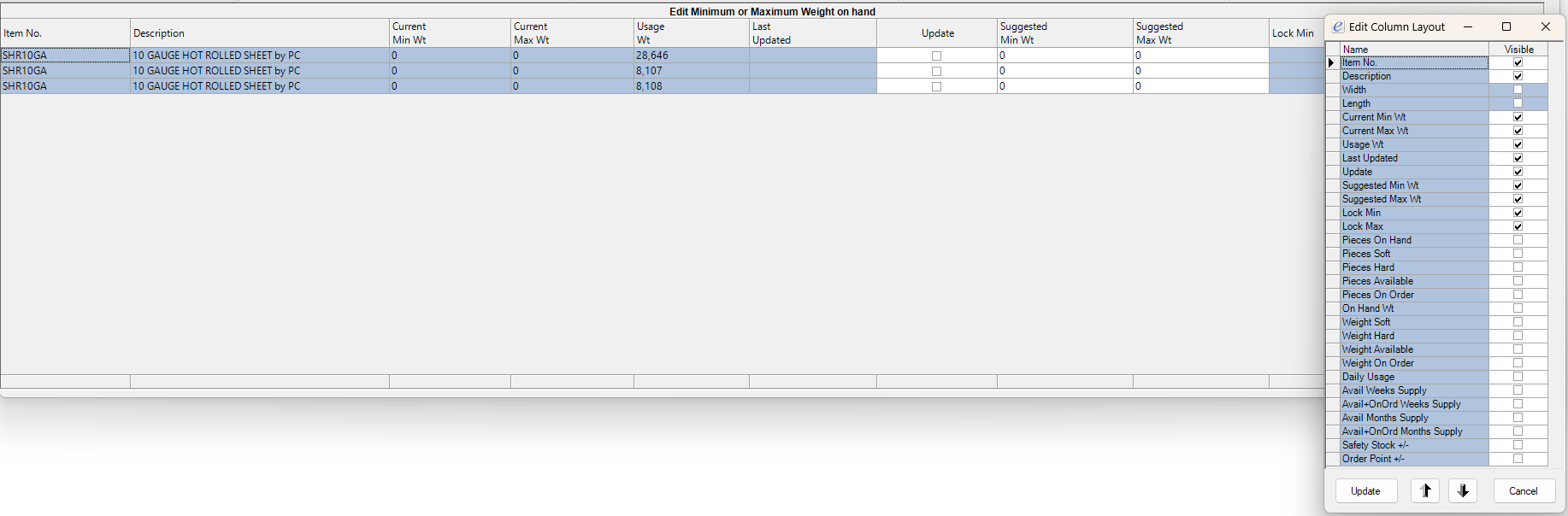Screen dimensions: 1568x516
Task: Click the usage value 8,107 cell
Action: 692,71
